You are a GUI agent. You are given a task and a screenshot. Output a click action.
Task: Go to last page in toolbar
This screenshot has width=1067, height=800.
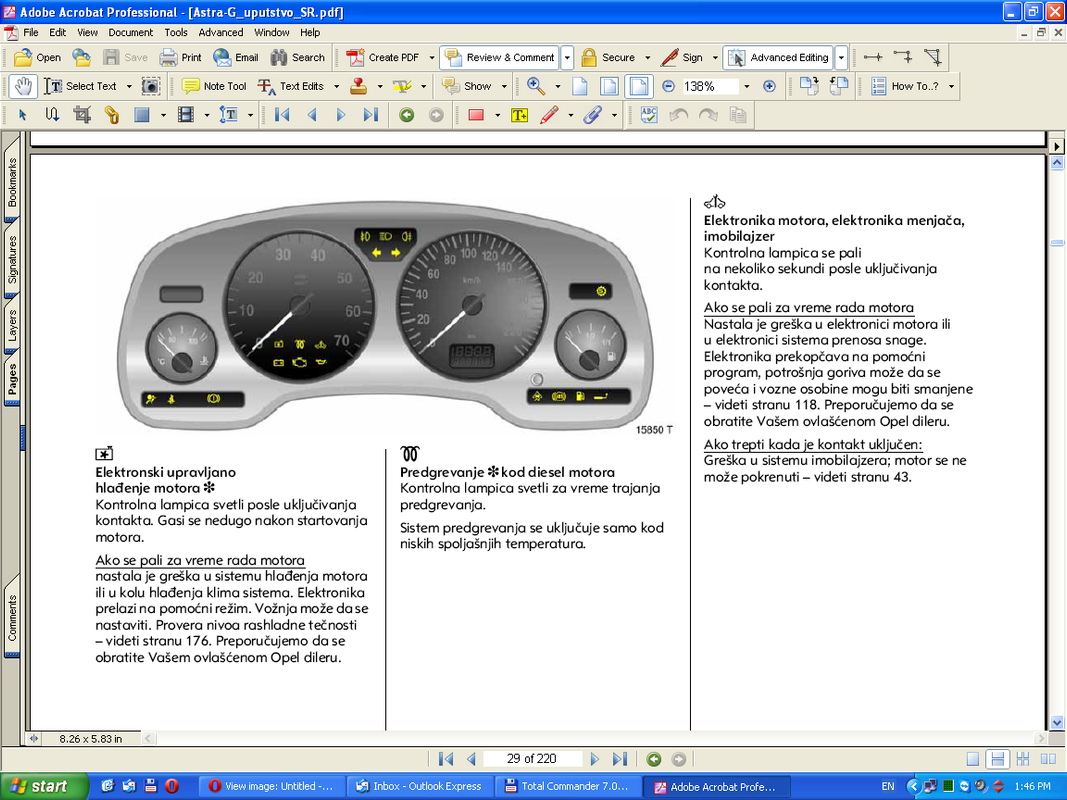tap(371, 115)
